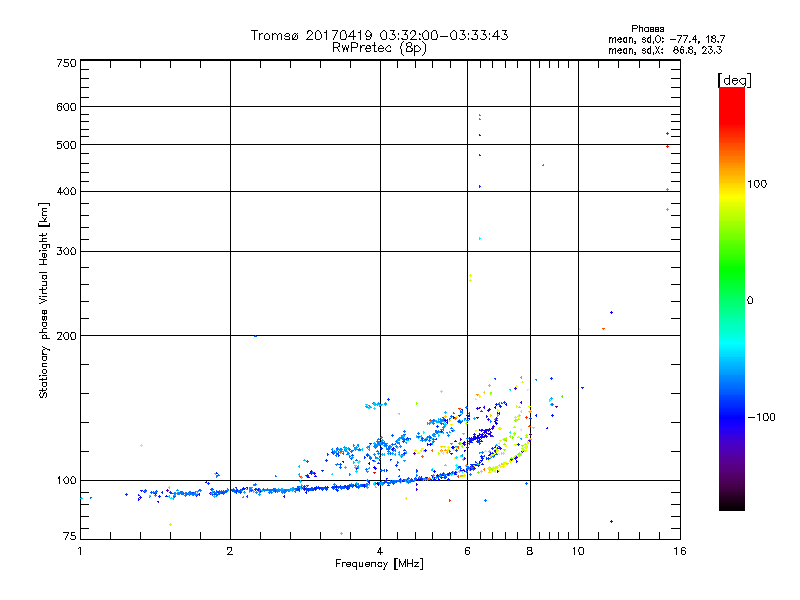
Task: Click the "mean, sd,O: -77.4, 18.7" text
Action: click(x=666, y=39)
